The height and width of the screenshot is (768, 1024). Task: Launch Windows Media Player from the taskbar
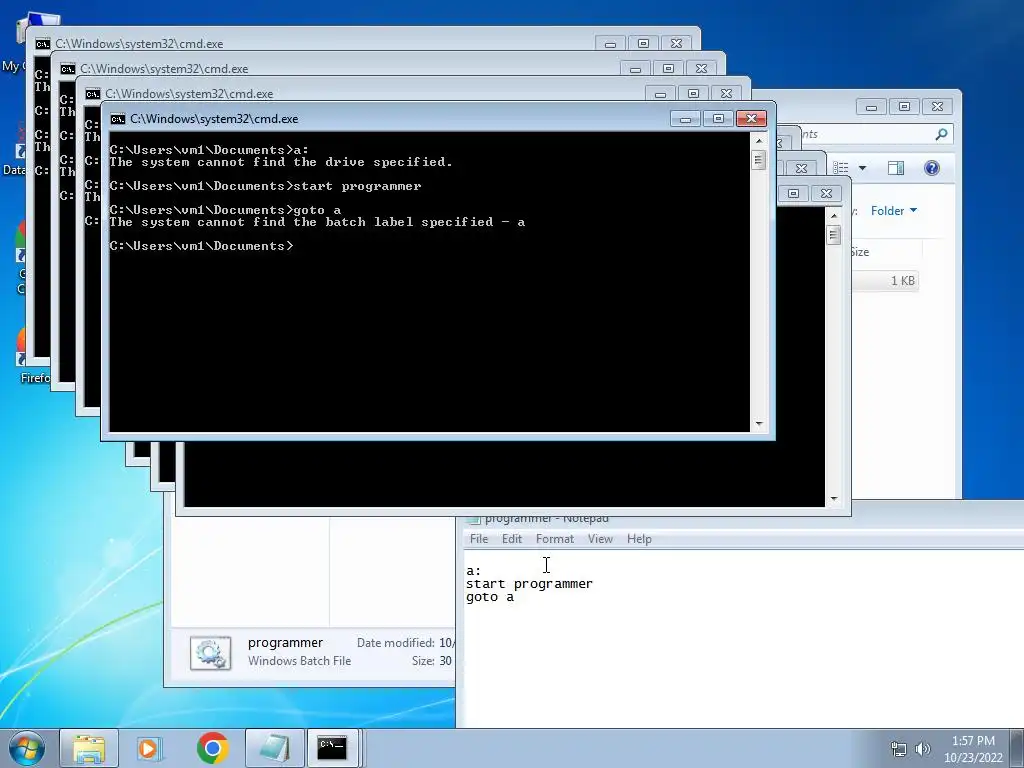pos(150,748)
